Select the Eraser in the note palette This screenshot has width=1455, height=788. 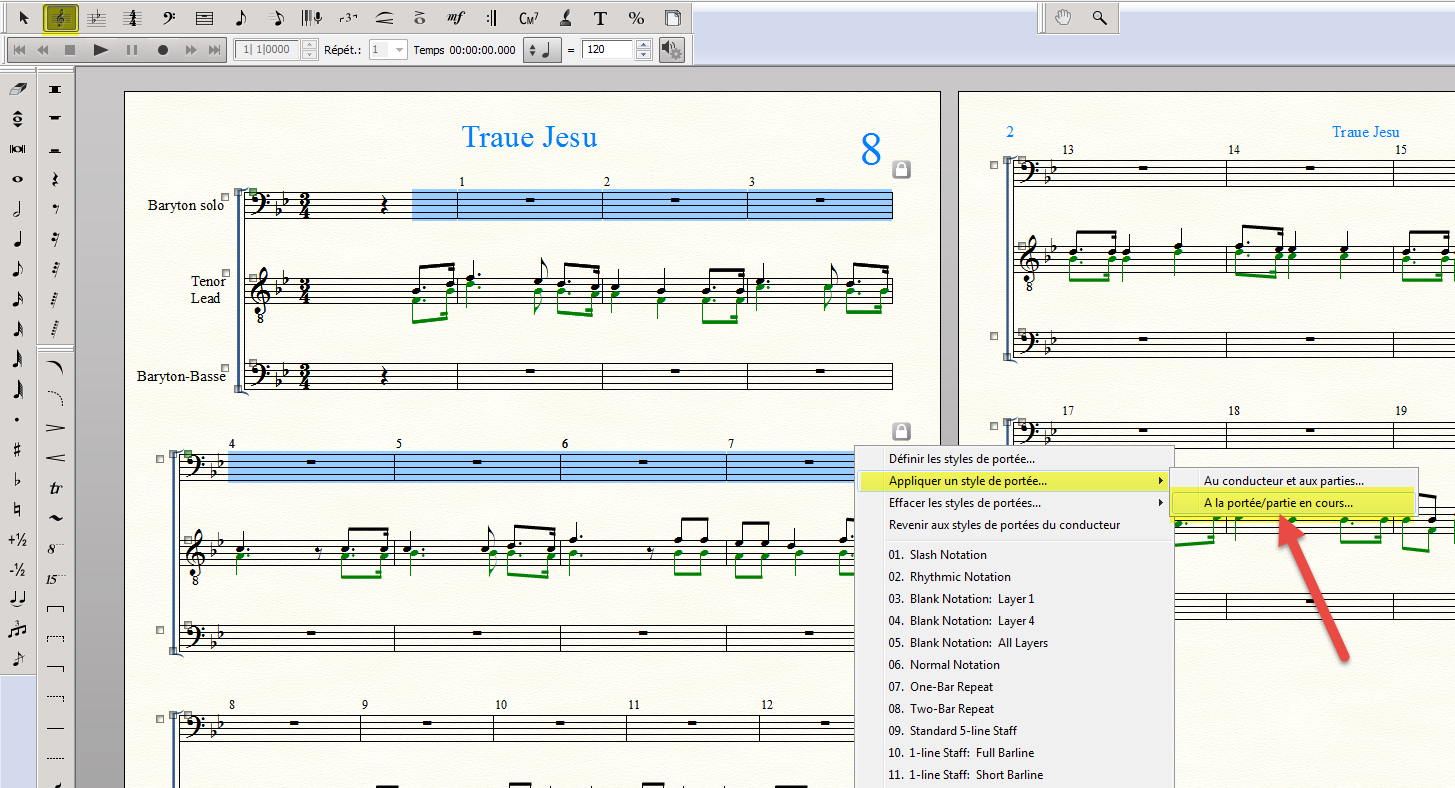click(x=17, y=89)
